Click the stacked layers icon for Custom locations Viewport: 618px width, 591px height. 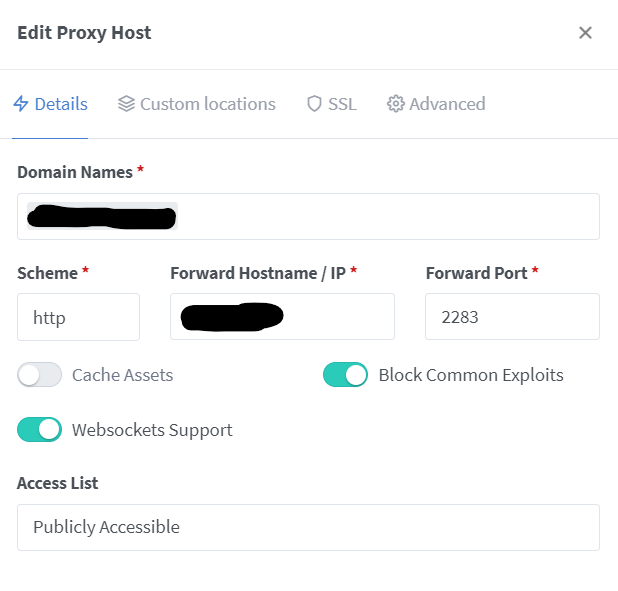click(x=126, y=104)
